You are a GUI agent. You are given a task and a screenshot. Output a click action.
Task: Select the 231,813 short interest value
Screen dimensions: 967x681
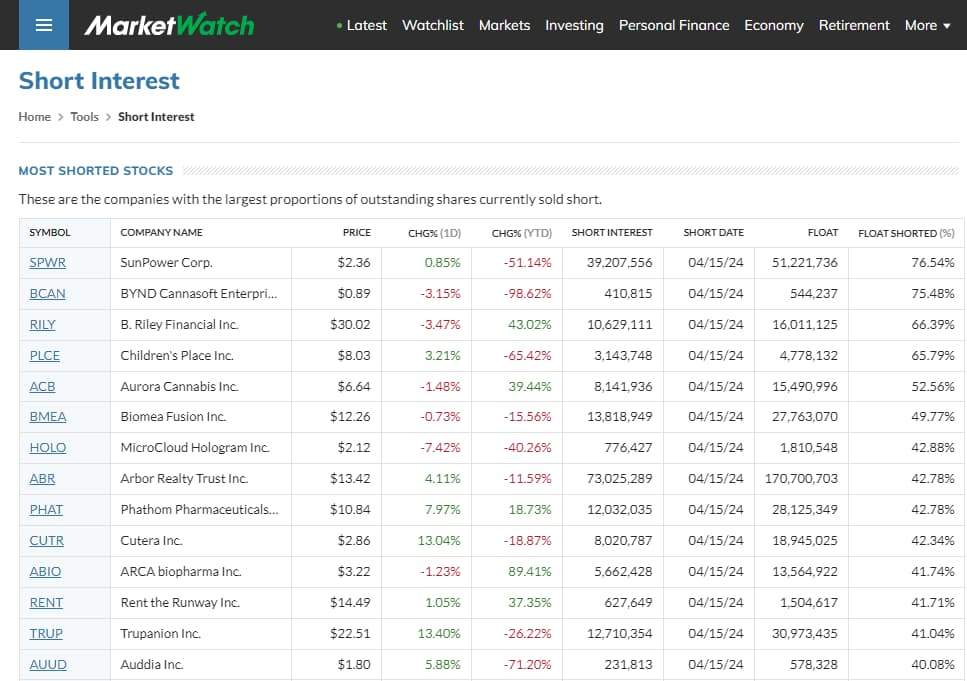click(x=628, y=664)
